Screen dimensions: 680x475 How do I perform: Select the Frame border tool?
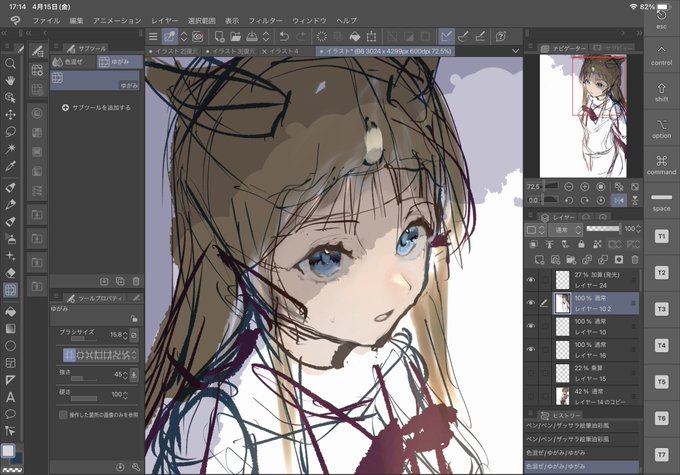click(x=10, y=363)
